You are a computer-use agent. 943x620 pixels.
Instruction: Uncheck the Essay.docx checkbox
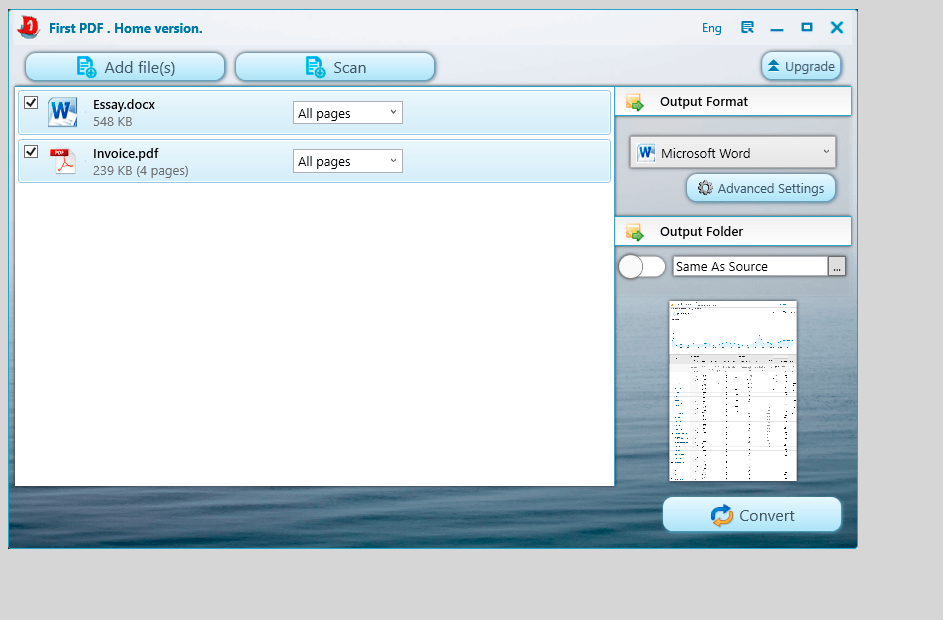tap(31, 103)
